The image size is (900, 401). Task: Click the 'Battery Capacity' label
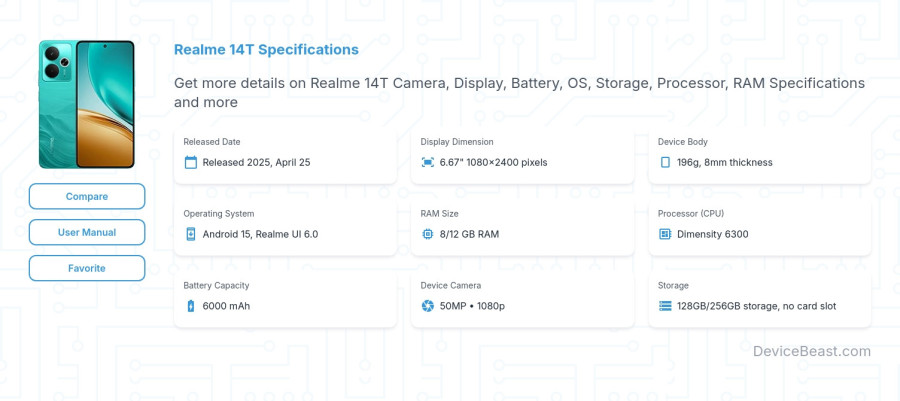point(216,285)
